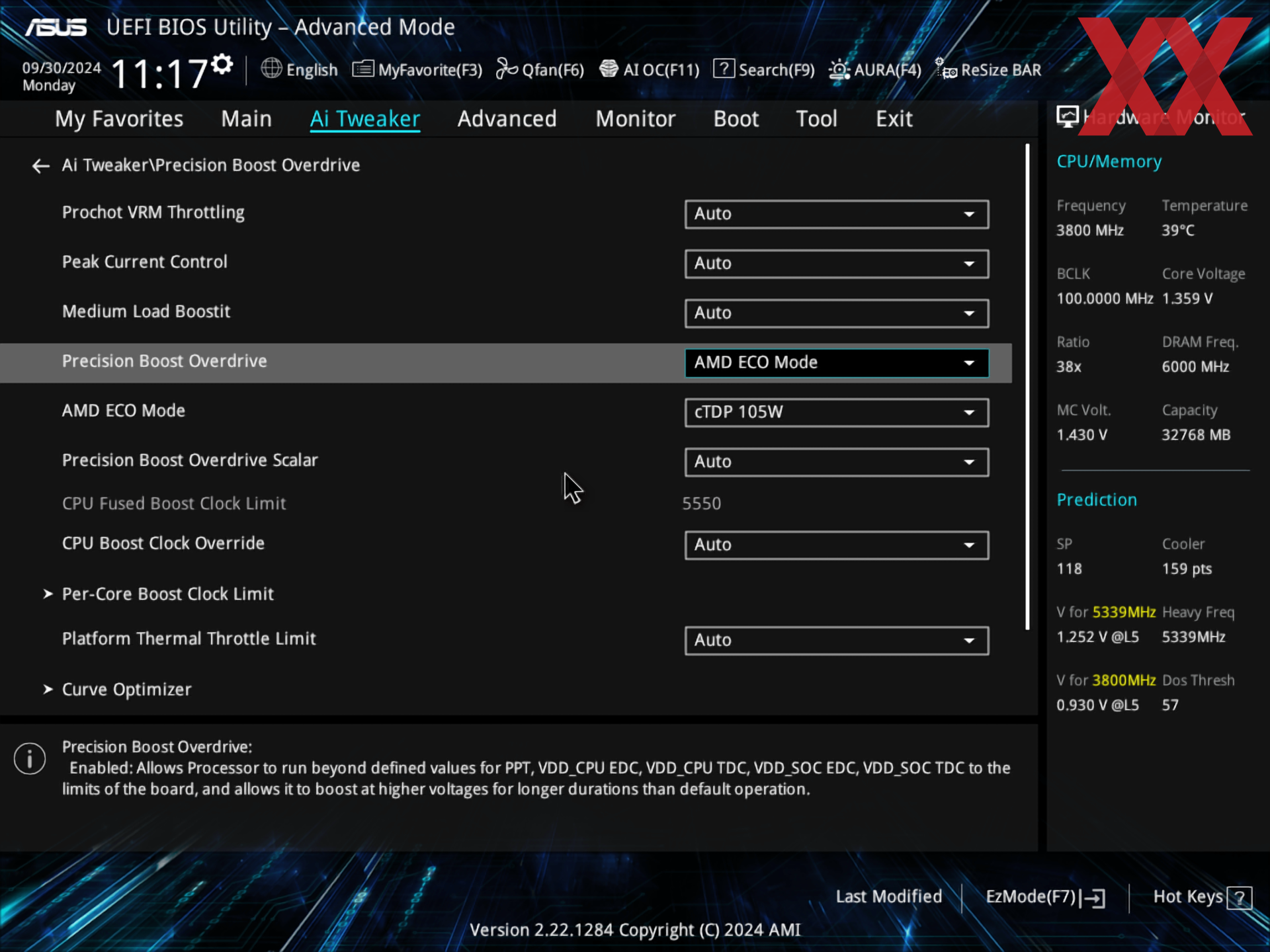This screenshot has width=1270, height=952.
Task: Click the AURA(F4) label
Action: pyautogui.click(x=888, y=70)
